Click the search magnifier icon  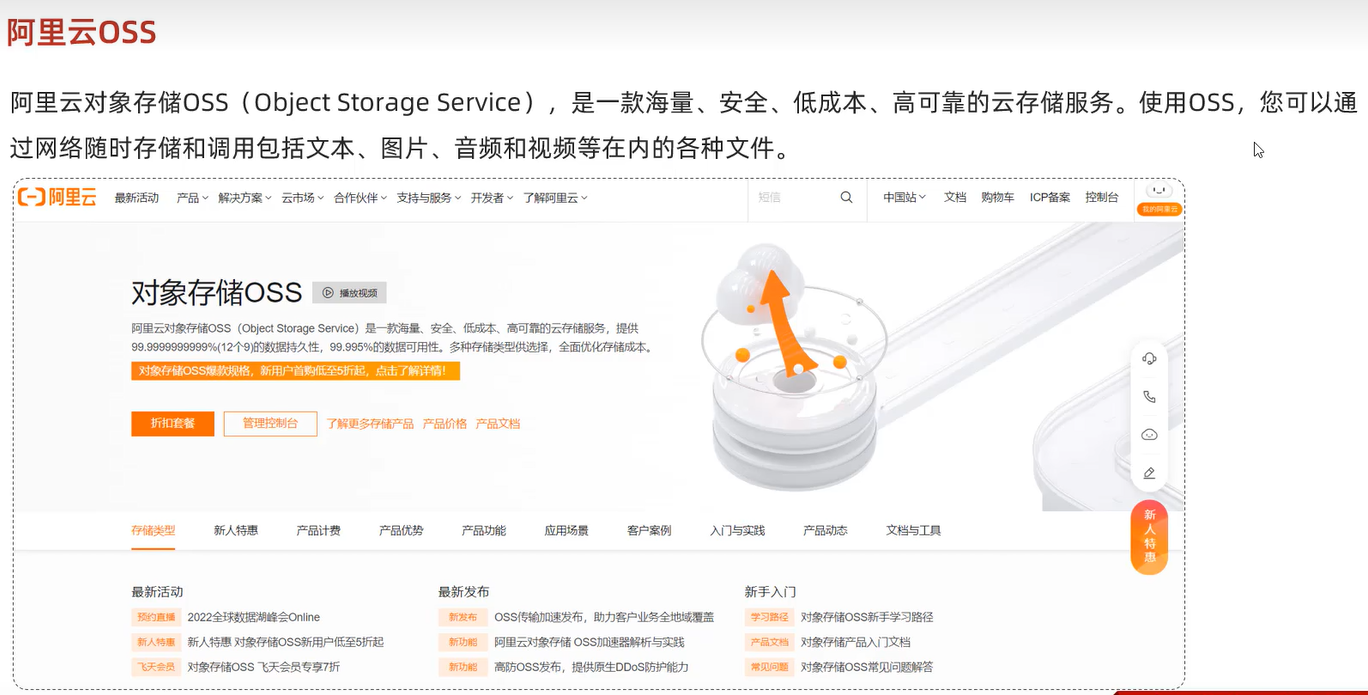point(846,197)
